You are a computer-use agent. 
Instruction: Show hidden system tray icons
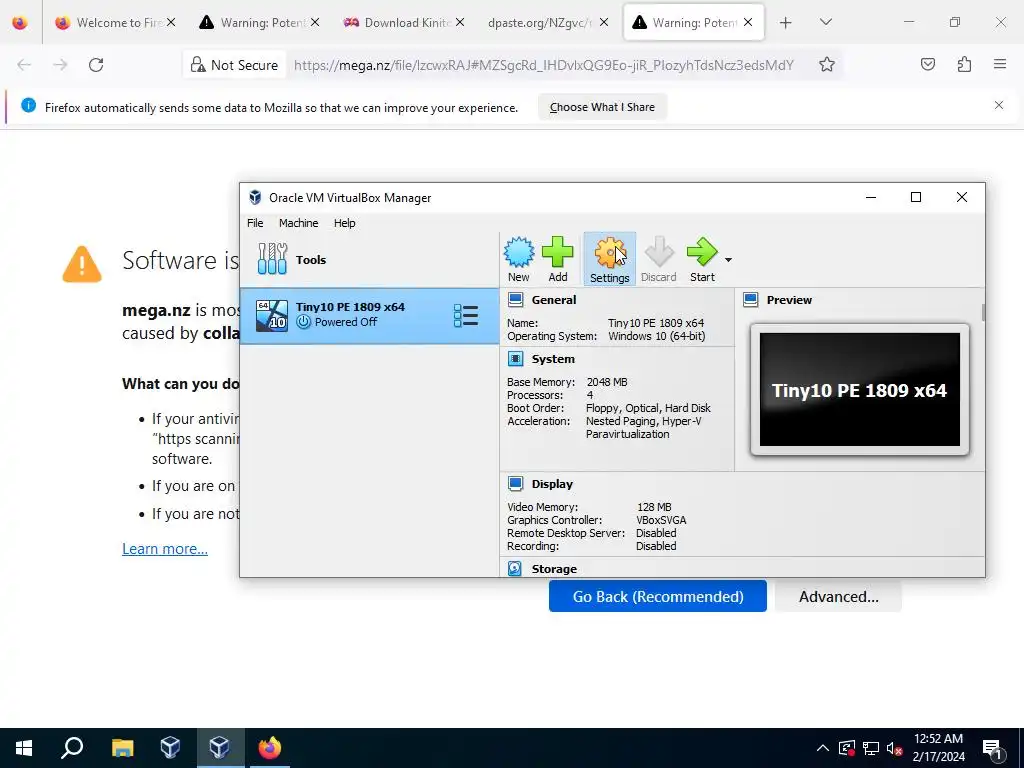[823, 748]
